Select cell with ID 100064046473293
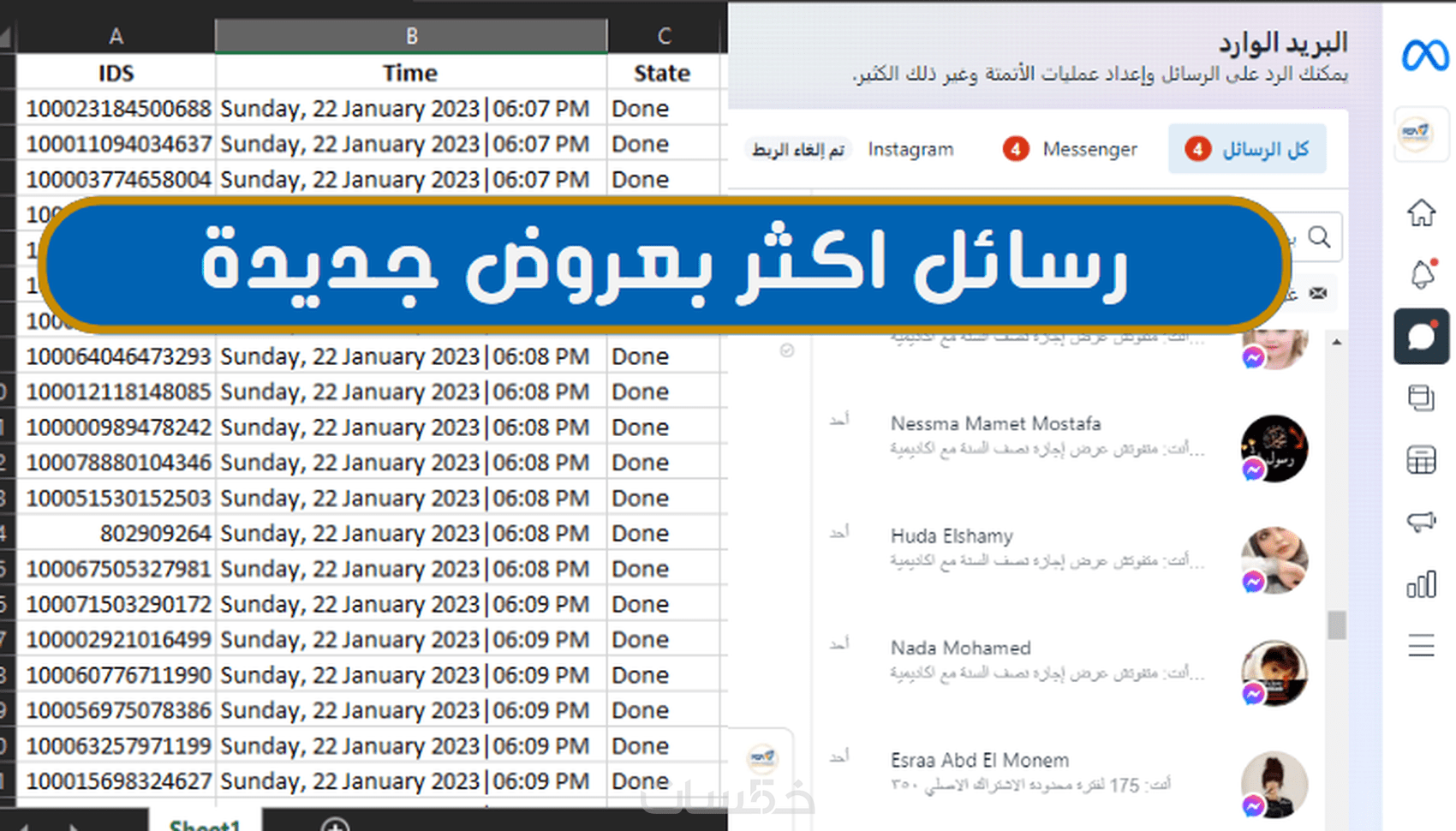This screenshot has height=831, width=1456. point(116,356)
